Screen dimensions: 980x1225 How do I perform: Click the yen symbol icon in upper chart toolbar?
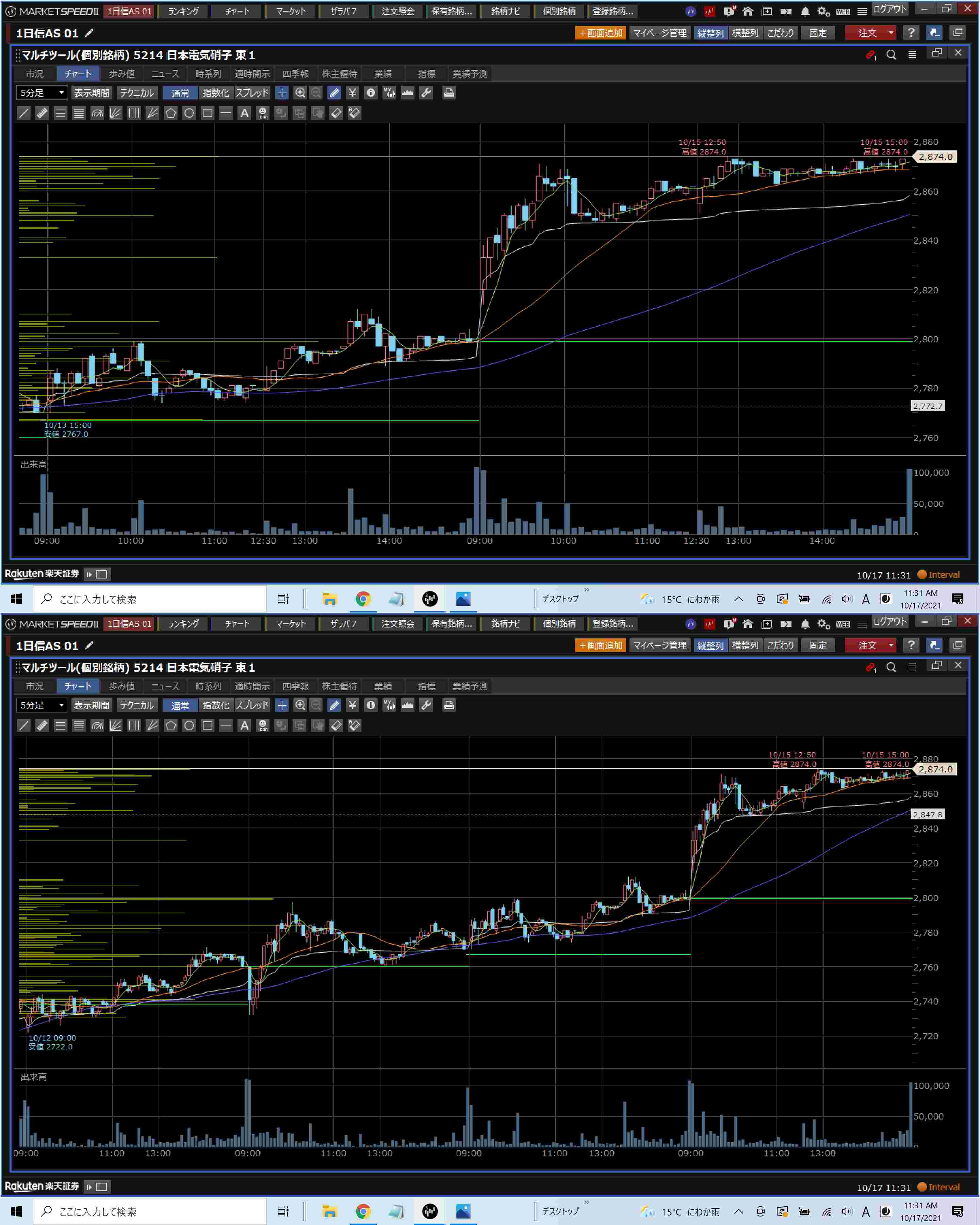[x=352, y=93]
